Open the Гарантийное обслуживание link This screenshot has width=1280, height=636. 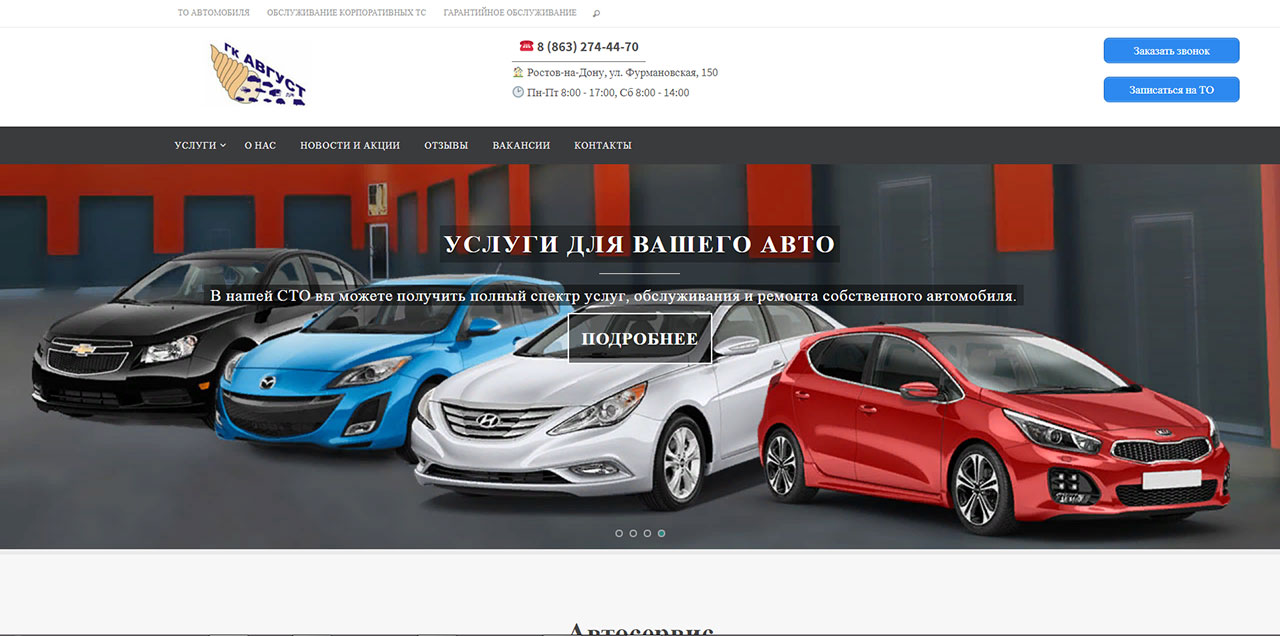510,13
